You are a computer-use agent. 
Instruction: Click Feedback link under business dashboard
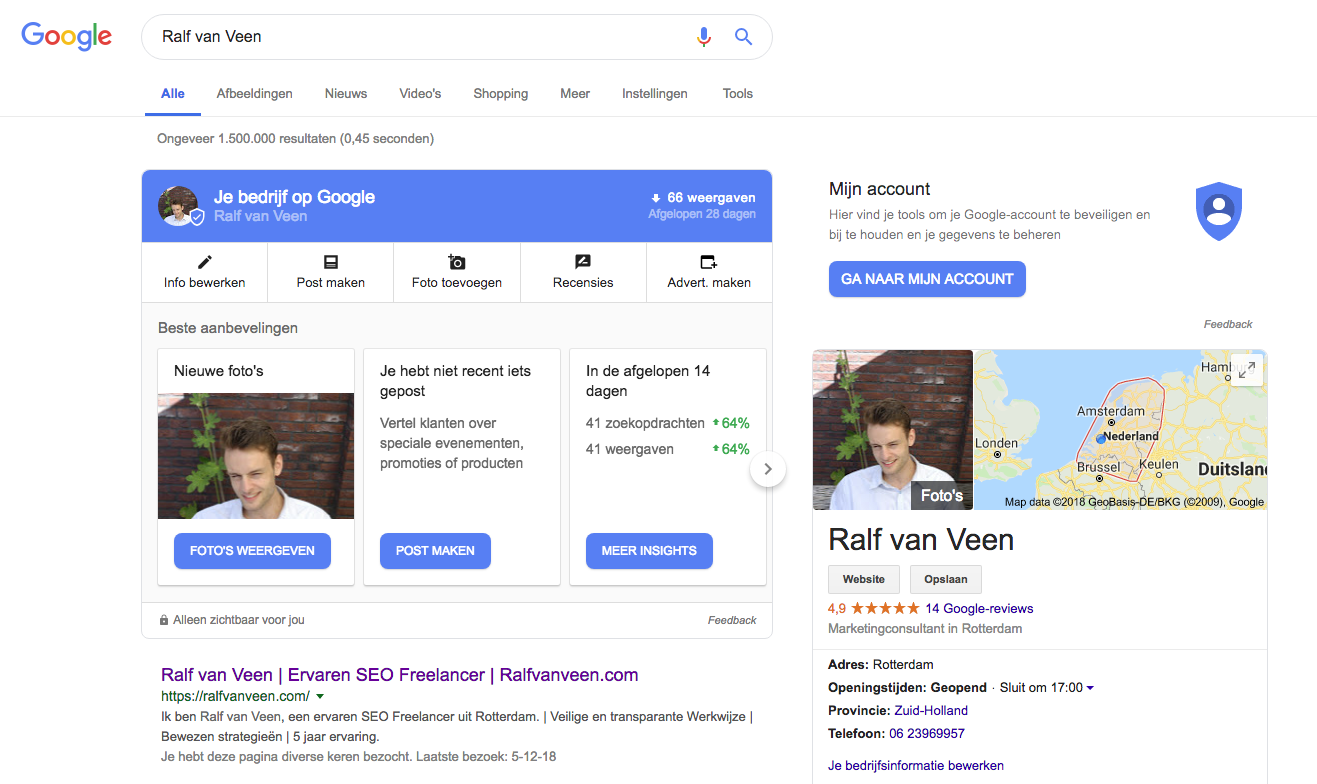732,620
